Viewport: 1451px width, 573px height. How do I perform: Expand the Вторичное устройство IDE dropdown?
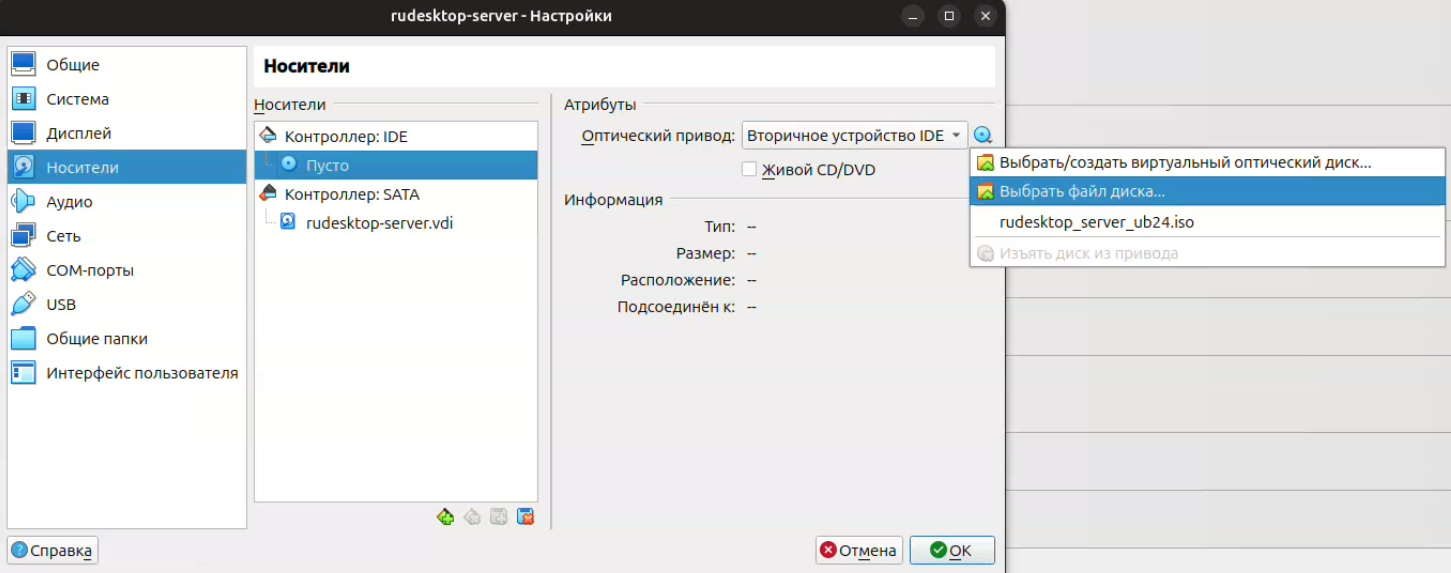854,136
